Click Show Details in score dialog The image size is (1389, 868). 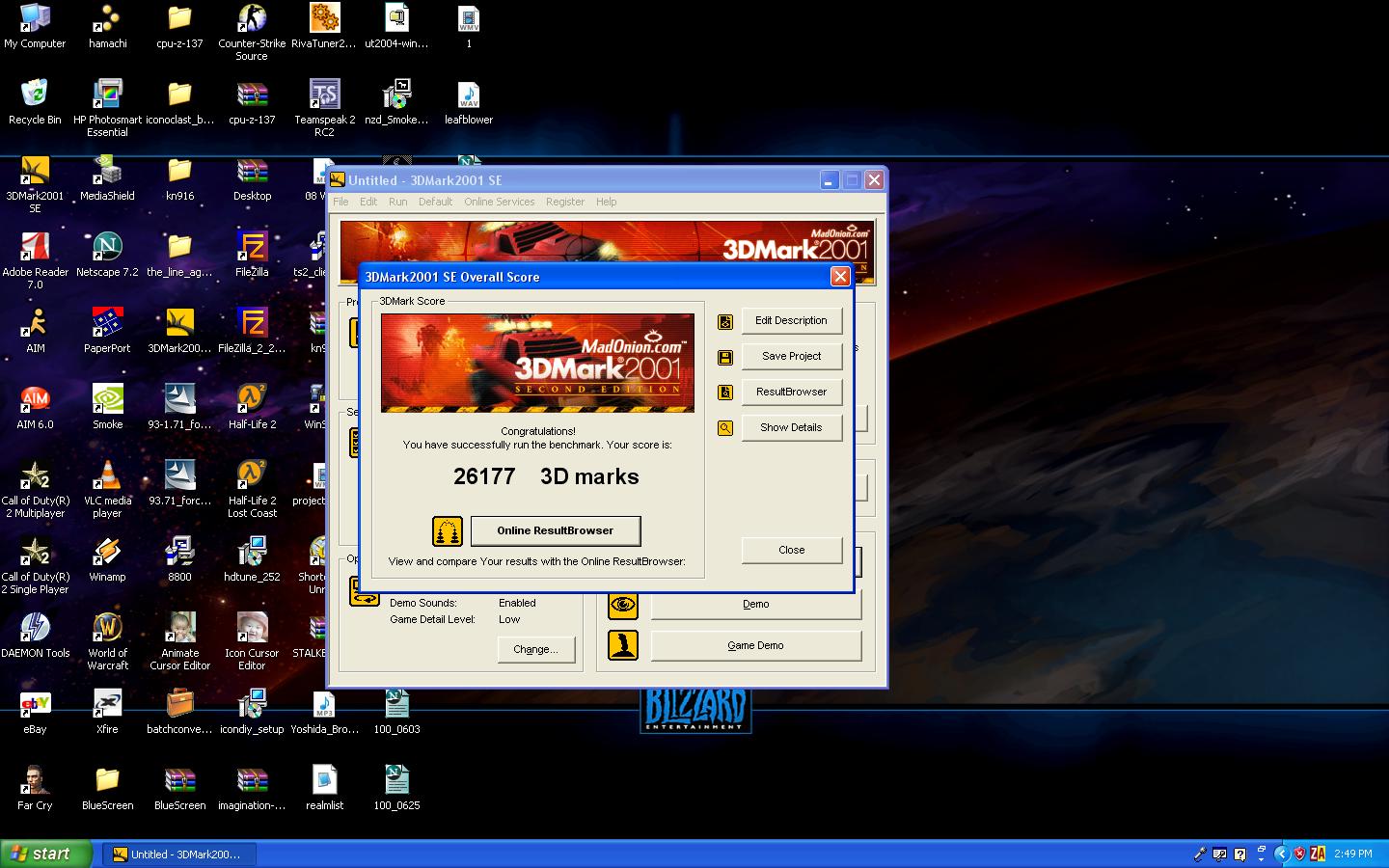tap(791, 427)
